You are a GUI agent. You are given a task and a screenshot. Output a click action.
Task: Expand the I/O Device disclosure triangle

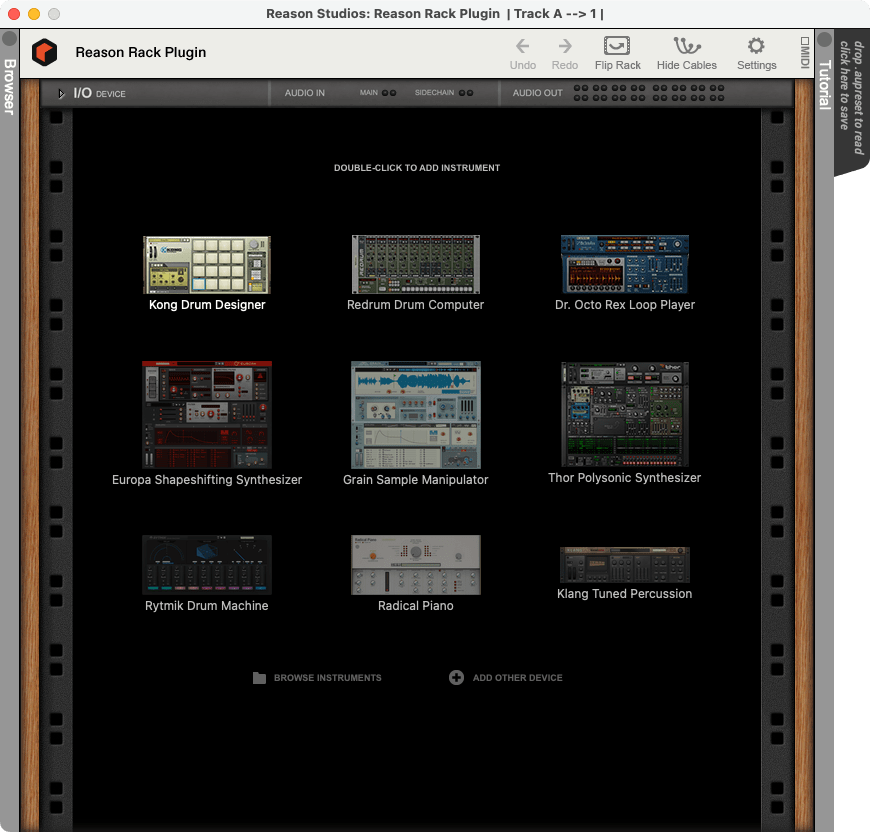(x=63, y=92)
